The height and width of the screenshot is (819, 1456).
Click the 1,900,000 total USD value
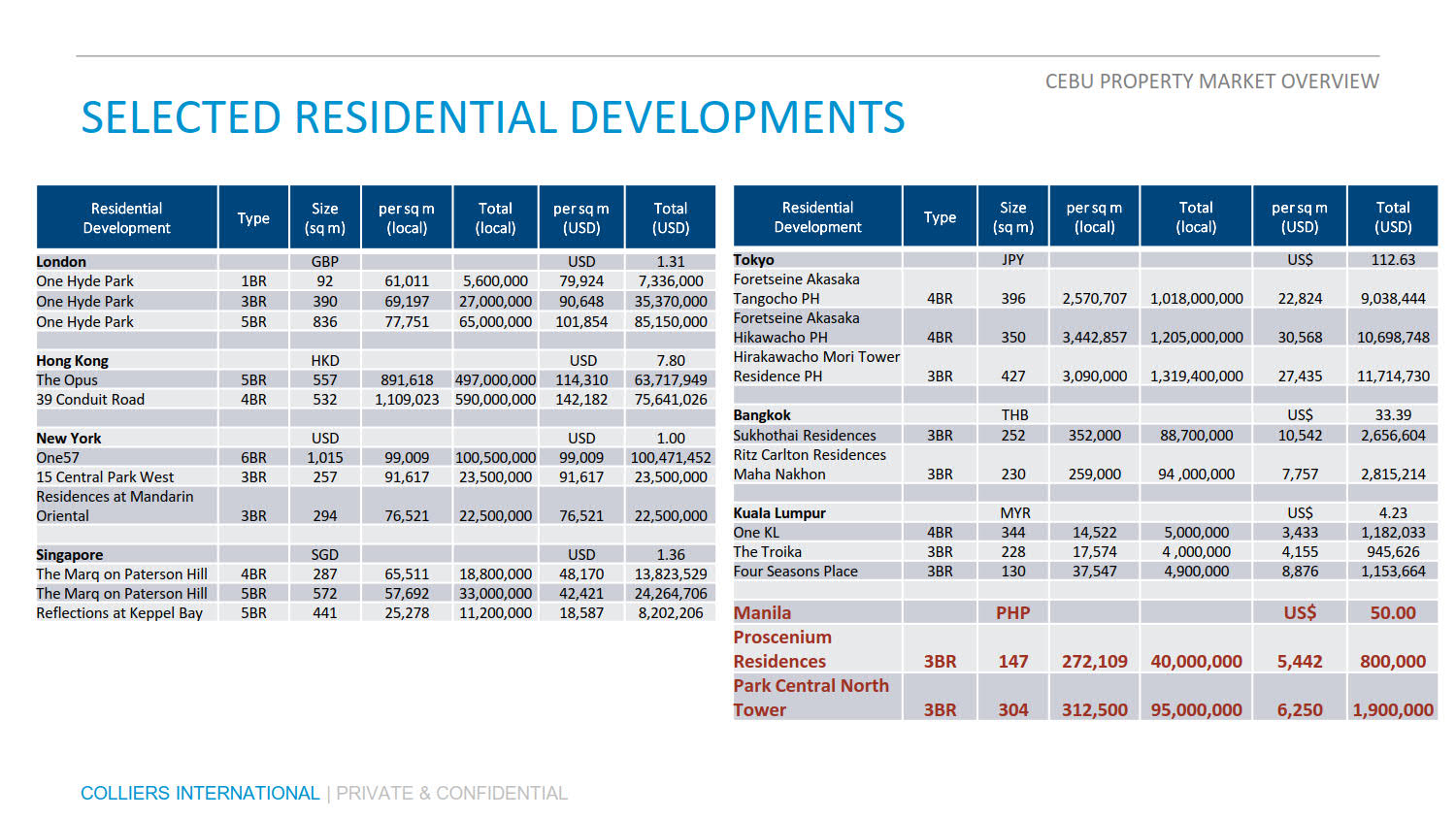coord(1392,710)
